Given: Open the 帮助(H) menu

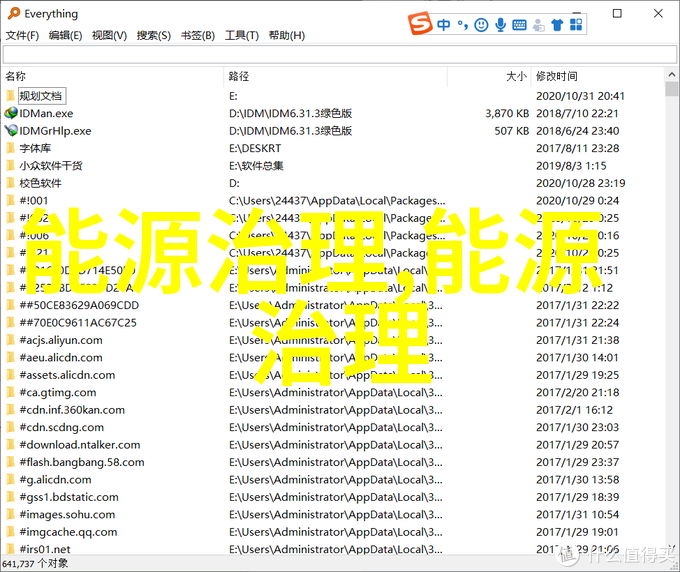Looking at the screenshot, I should tap(287, 36).
